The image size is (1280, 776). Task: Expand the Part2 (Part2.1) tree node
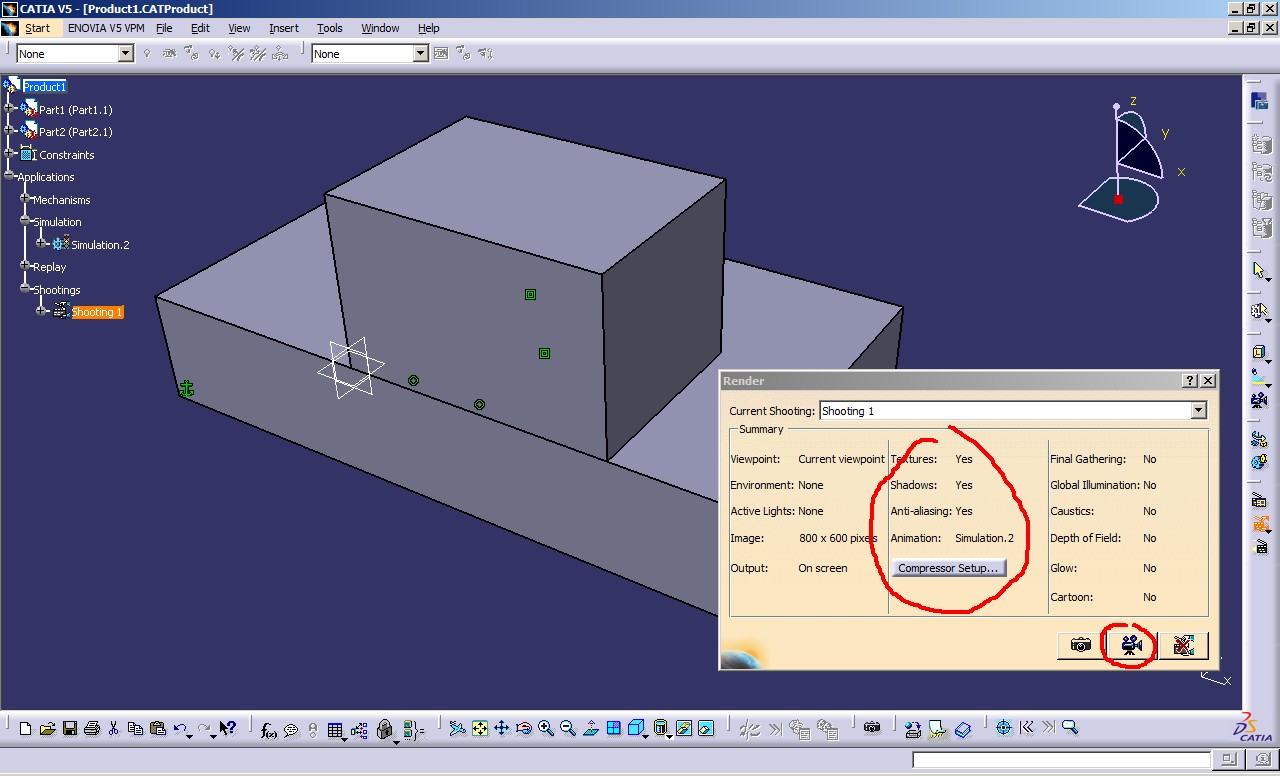coord(9,131)
